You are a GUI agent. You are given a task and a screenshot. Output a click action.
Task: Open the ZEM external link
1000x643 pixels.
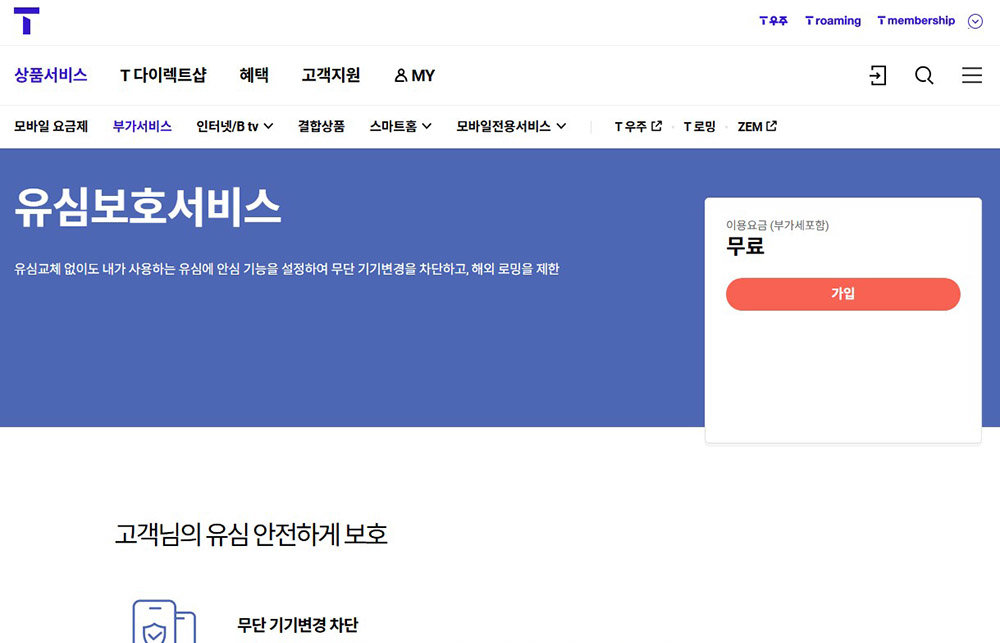(757, 127)
